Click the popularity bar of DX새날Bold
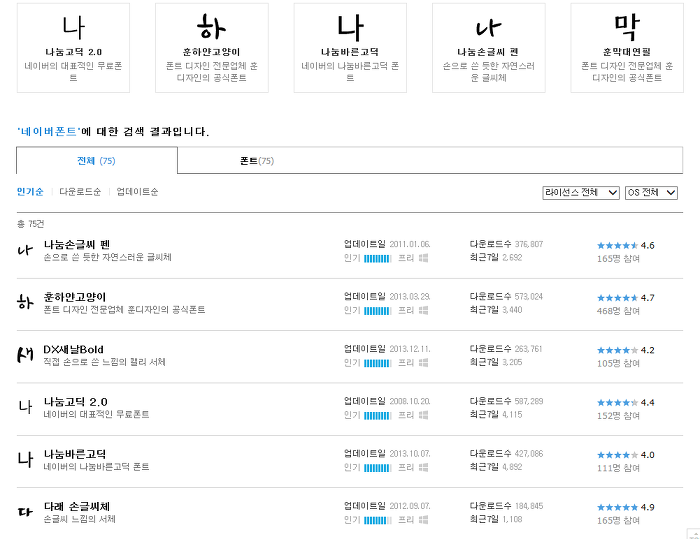Image resolution: width=700 pixels, height=539 pixels. click(378, 363)
